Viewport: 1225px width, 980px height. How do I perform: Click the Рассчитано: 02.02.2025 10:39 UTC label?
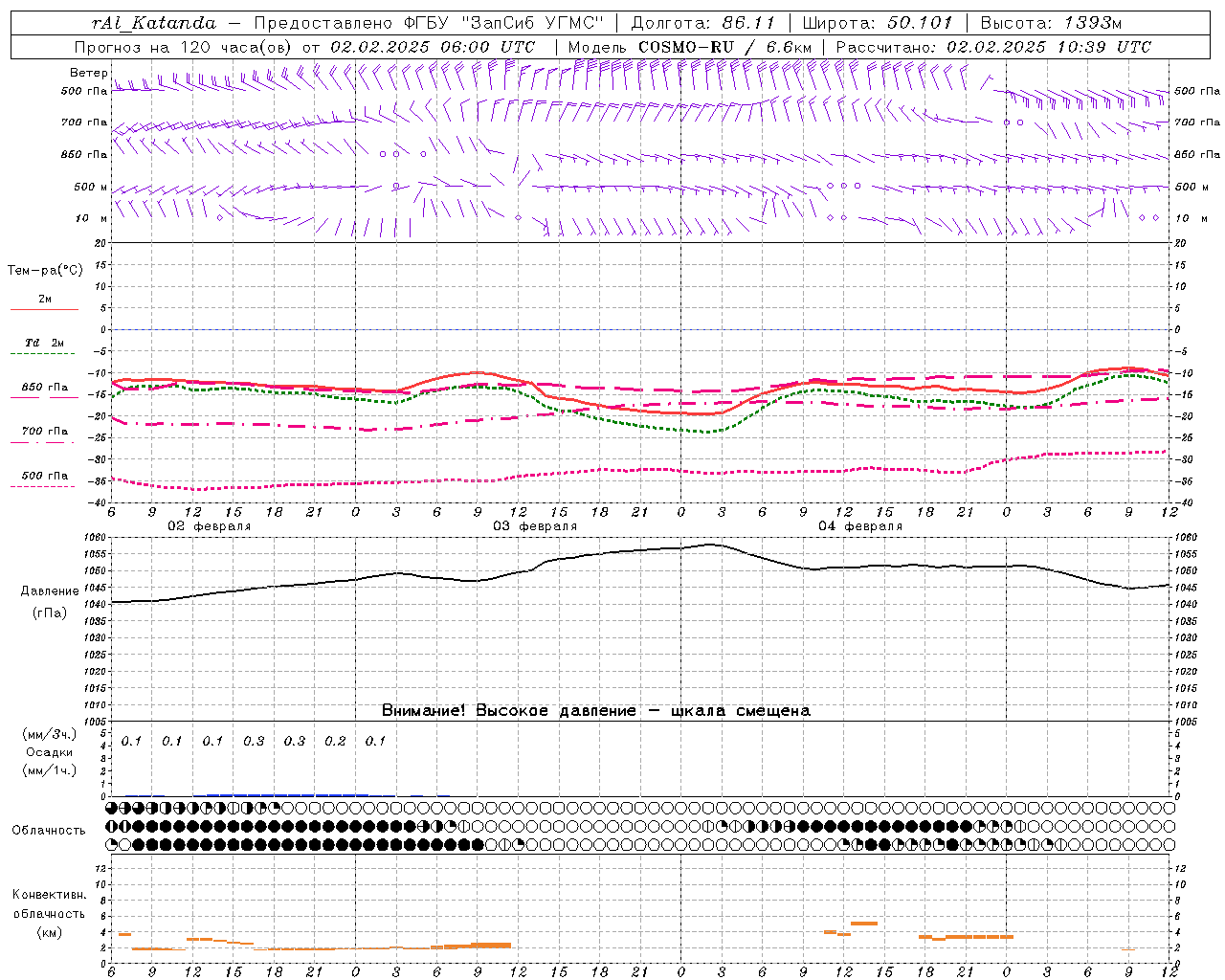(x=994, y=47)
